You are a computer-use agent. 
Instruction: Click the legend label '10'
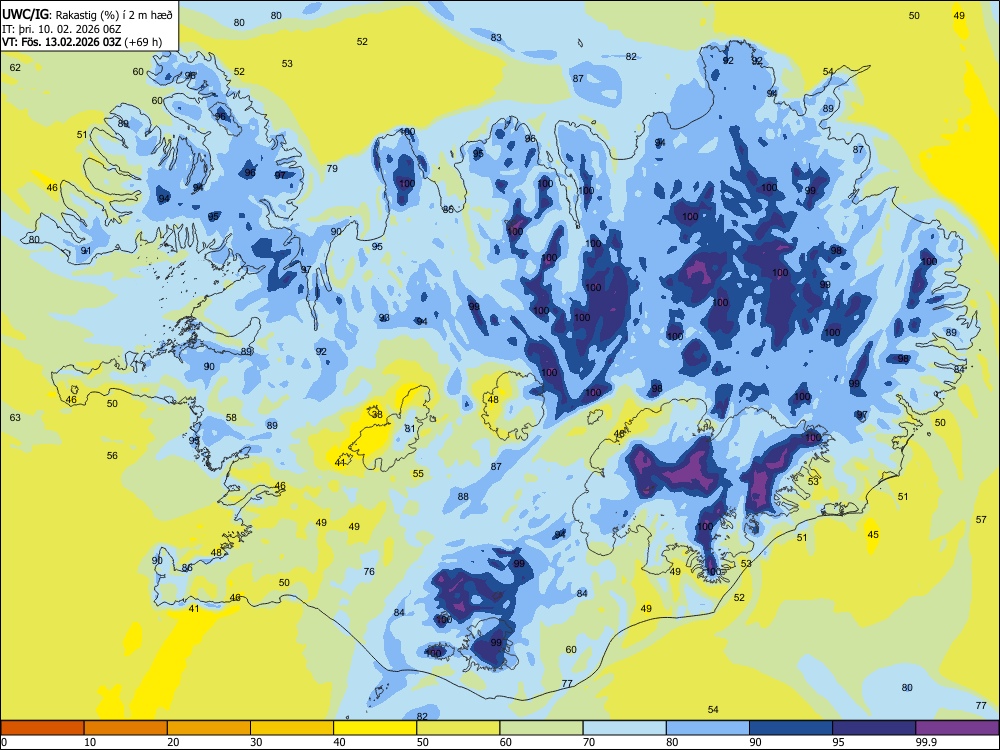click(x=90, y=742)
